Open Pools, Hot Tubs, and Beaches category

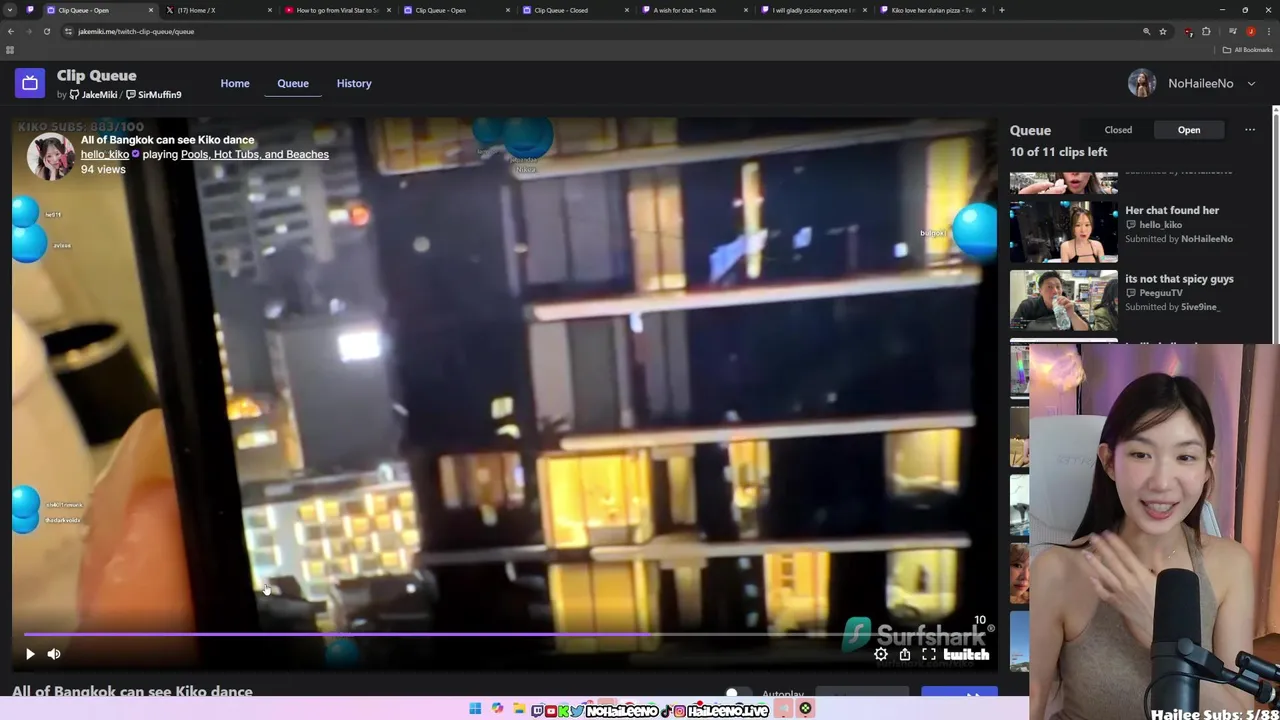(x=255, y=155)
